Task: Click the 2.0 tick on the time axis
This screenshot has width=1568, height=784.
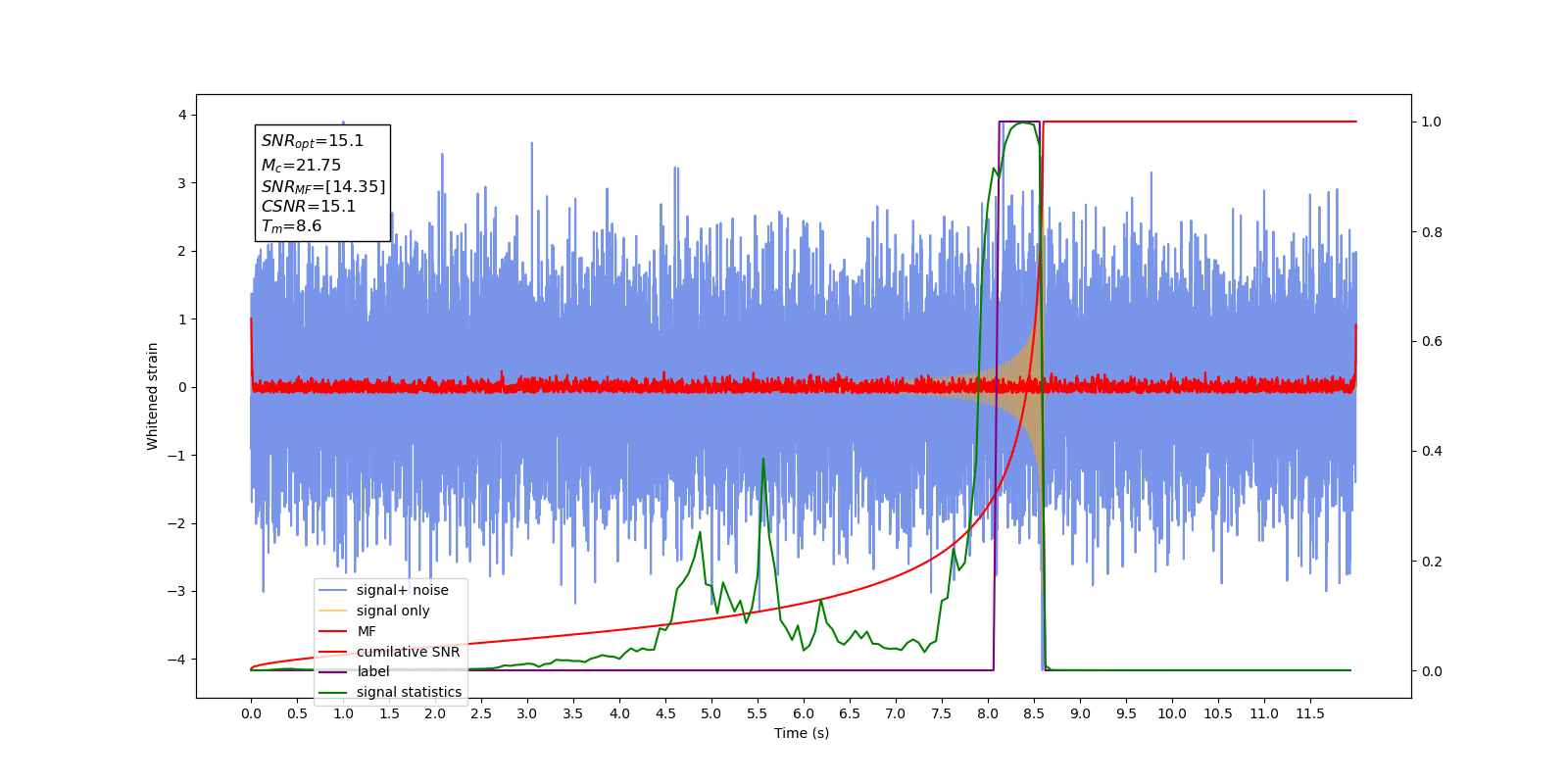Action: (435, 713)
